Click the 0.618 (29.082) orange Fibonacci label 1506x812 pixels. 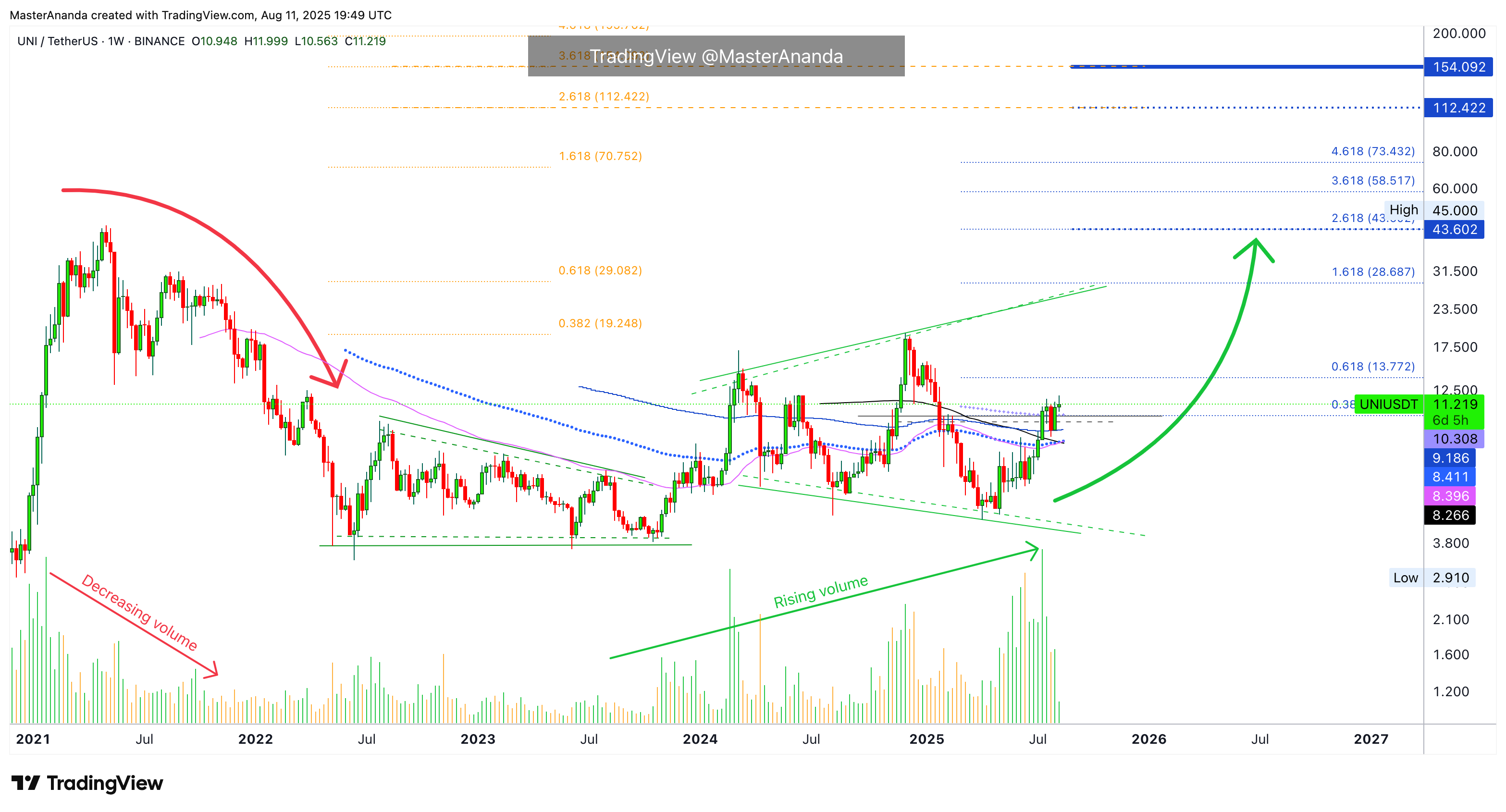point(600,271)
